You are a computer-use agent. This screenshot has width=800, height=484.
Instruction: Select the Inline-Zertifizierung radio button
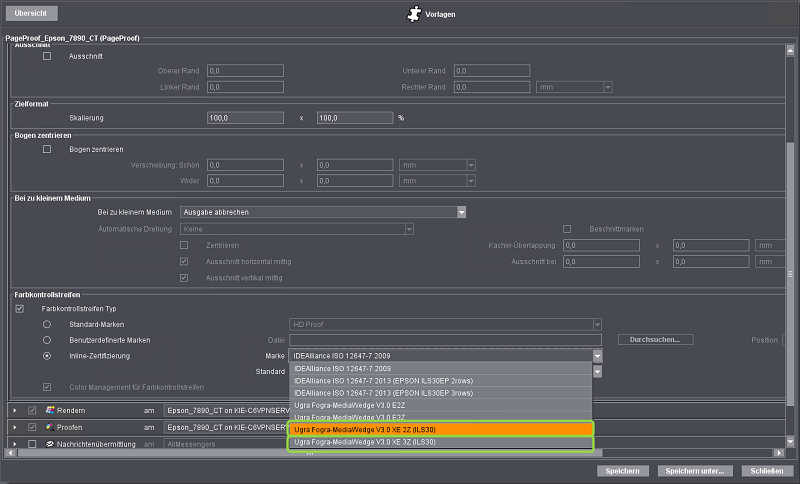coord(47,356)
